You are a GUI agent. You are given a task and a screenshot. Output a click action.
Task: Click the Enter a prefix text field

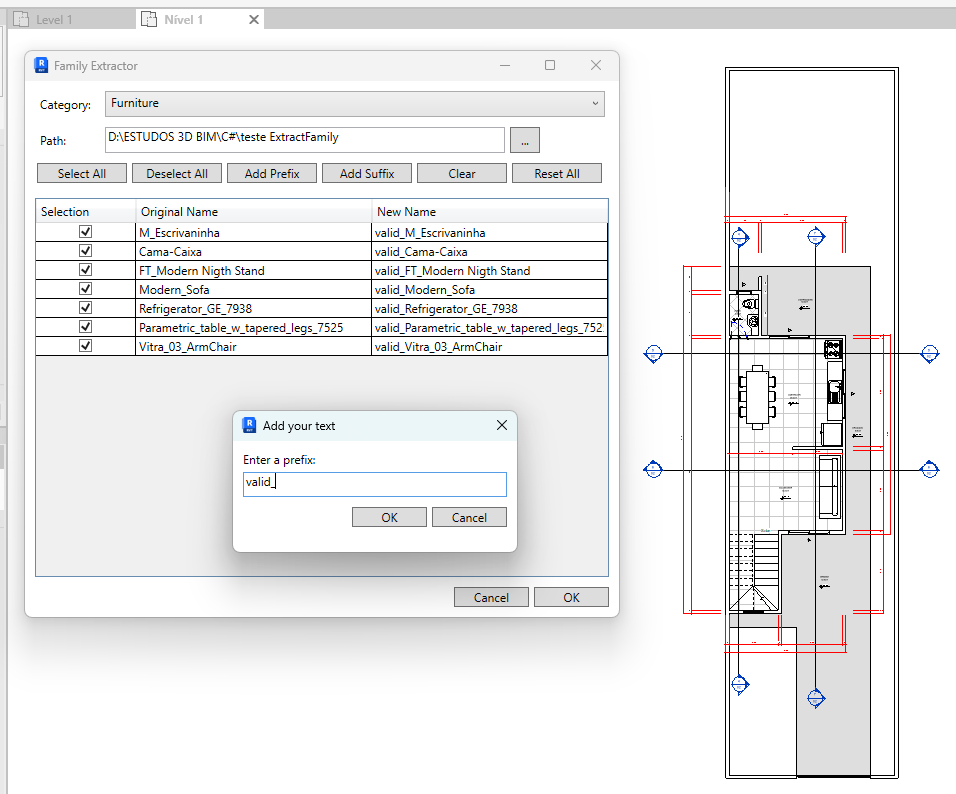pos(374,484)
